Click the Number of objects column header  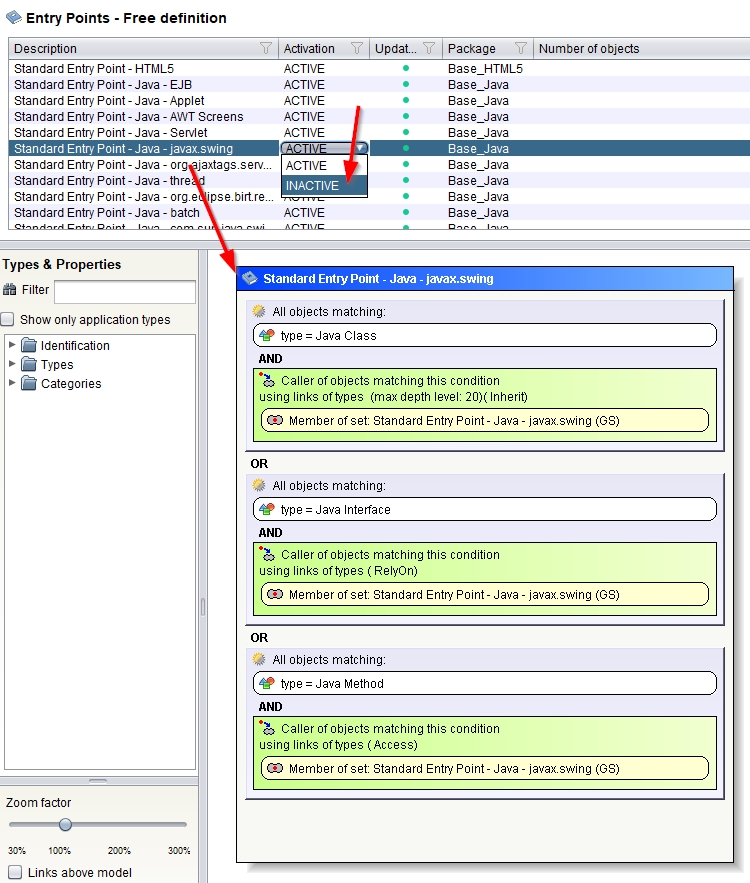coord(589,48)
